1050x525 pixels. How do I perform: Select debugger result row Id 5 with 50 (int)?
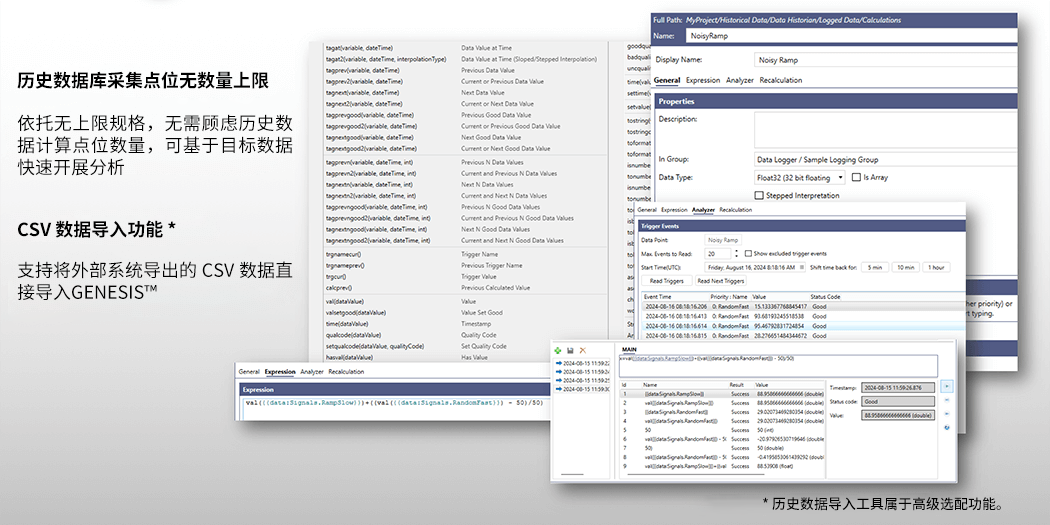pos(722,430)
